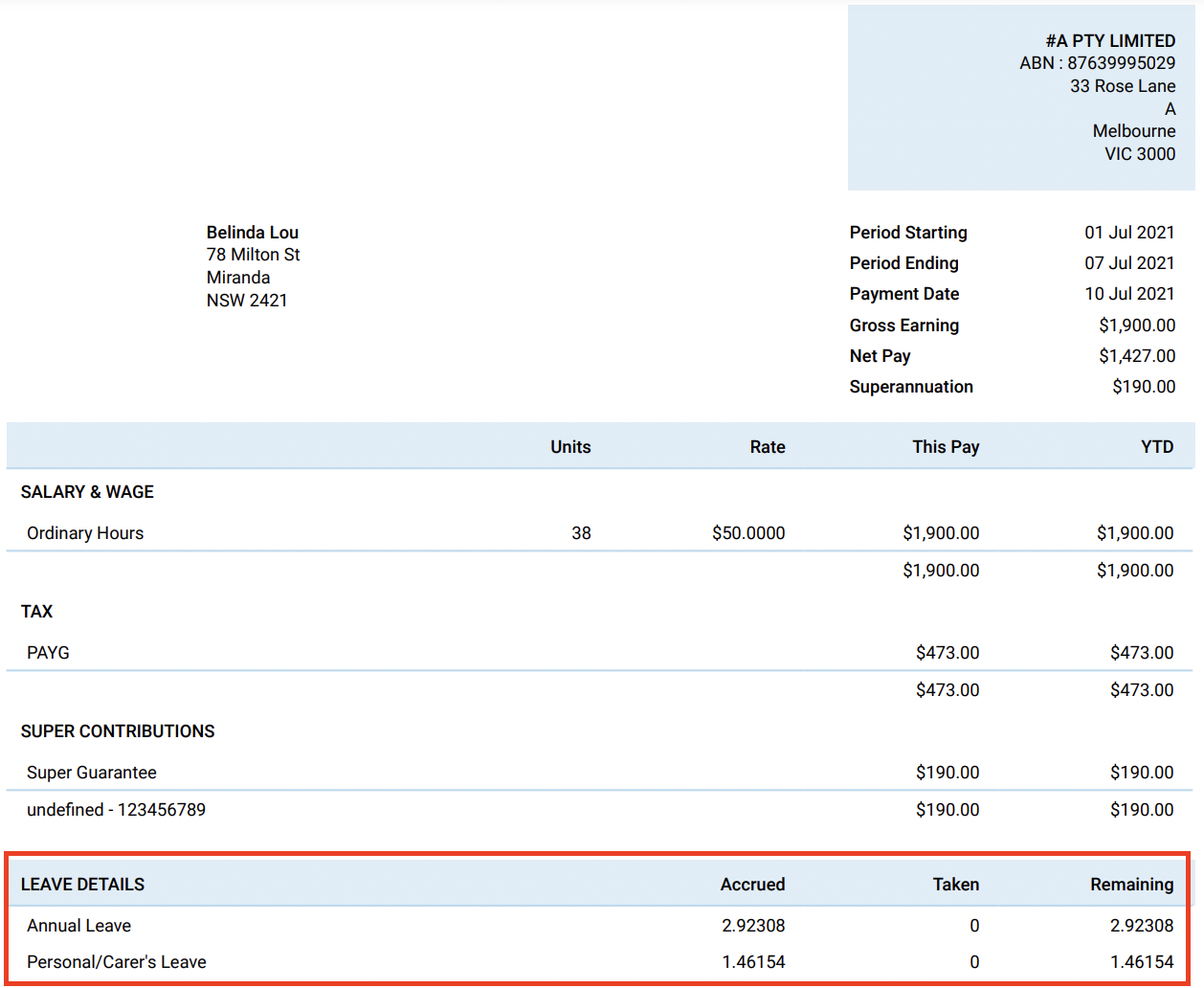Click the employee name Belinda Lou
Screen dimensions: 1204x988
click(x=252, y=232)
